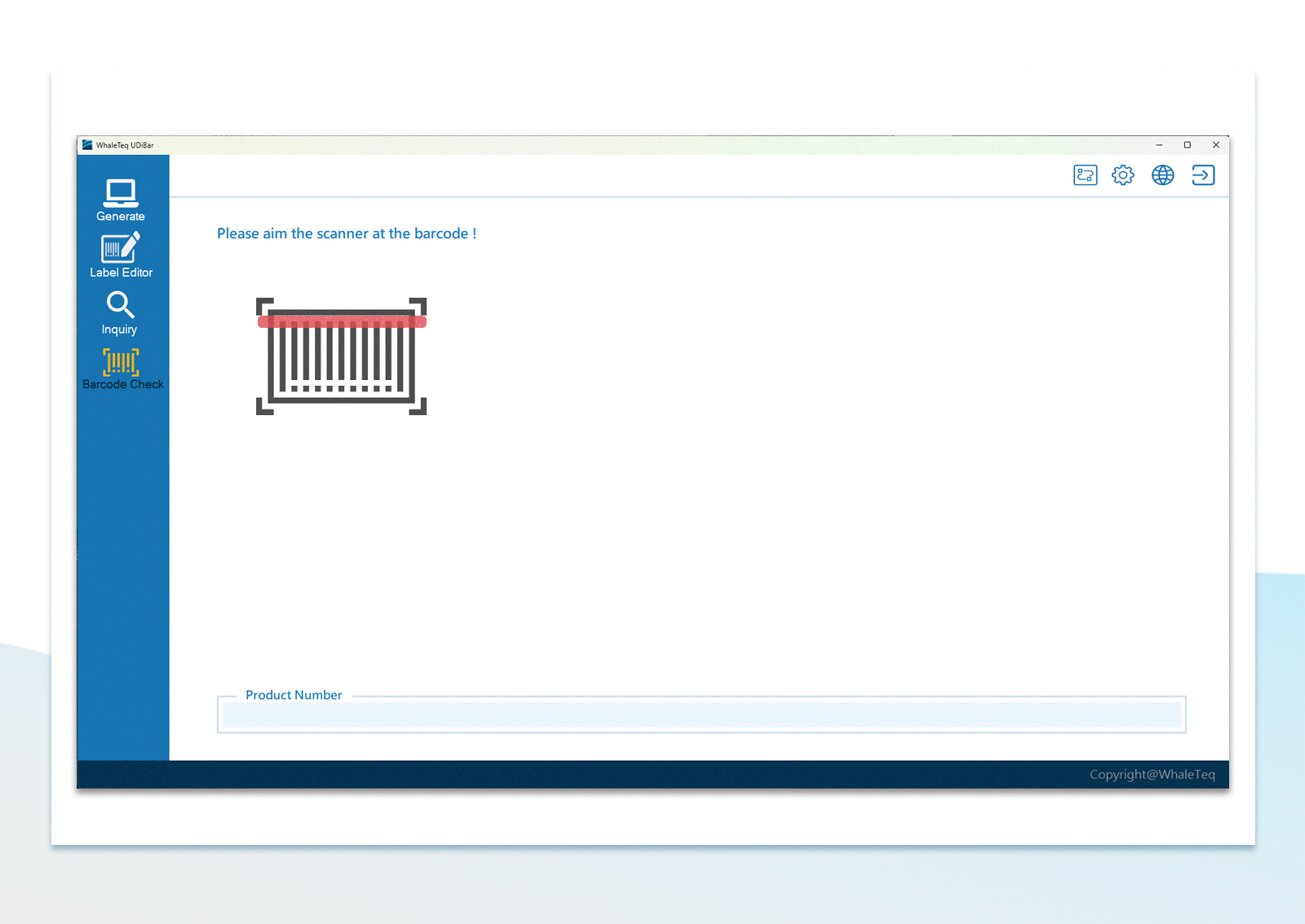Open the settings gear icon
This screenshot has width=1305, height=924.
[x=1123, y=175]
